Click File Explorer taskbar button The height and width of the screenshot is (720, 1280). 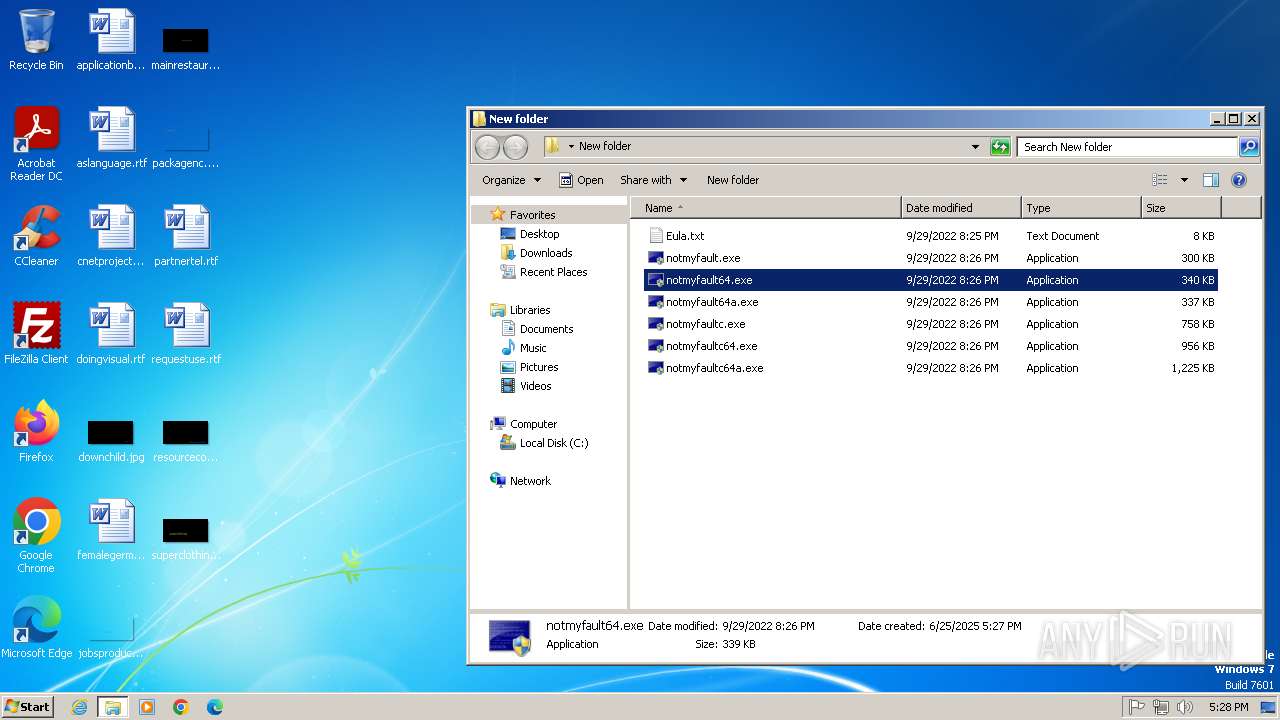tap(113, 707)
